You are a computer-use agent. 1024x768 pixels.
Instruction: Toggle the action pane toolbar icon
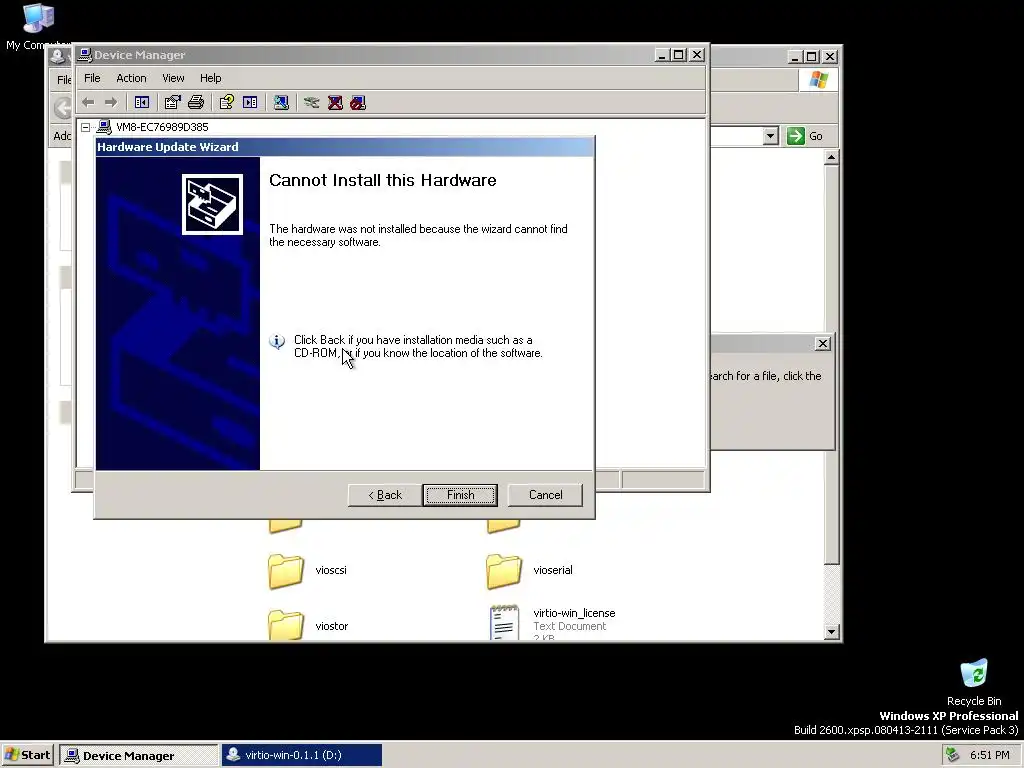pyautogui.click(x=250, y=103)
